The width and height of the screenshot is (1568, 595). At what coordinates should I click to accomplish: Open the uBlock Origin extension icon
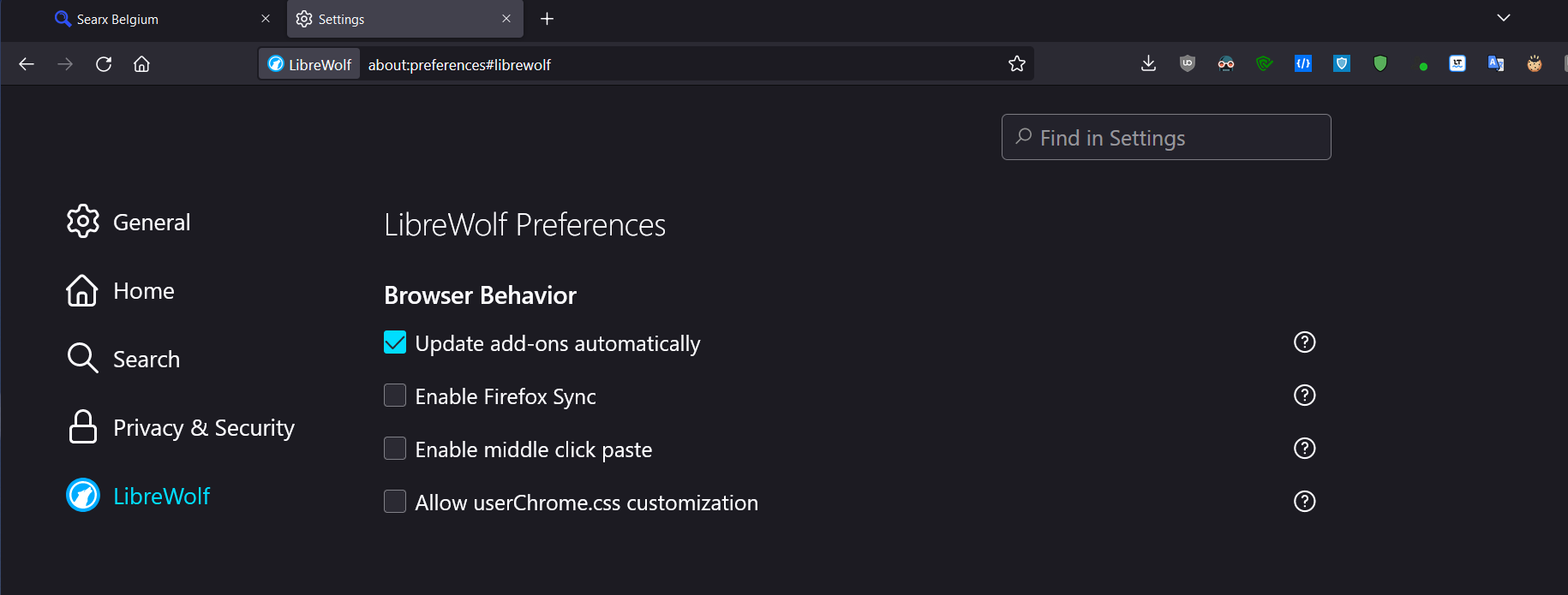(x=1187, y=63)
